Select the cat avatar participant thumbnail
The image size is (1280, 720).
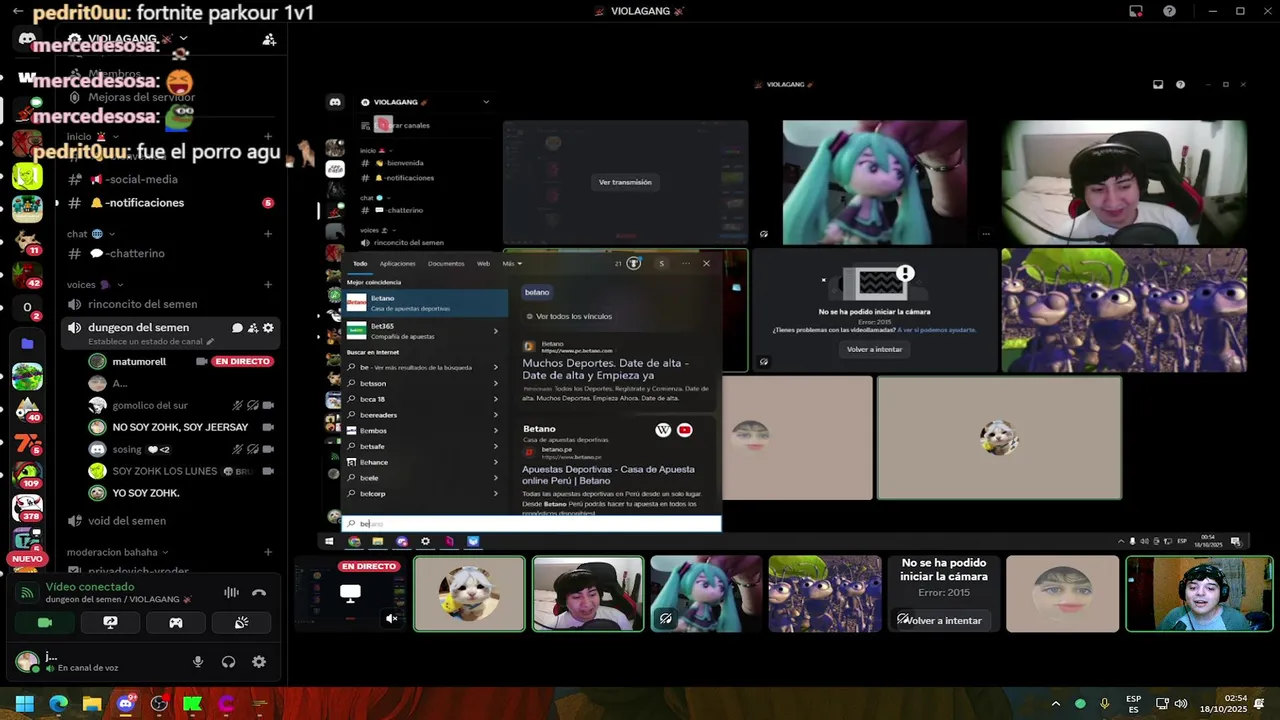(x=469, y=594)
